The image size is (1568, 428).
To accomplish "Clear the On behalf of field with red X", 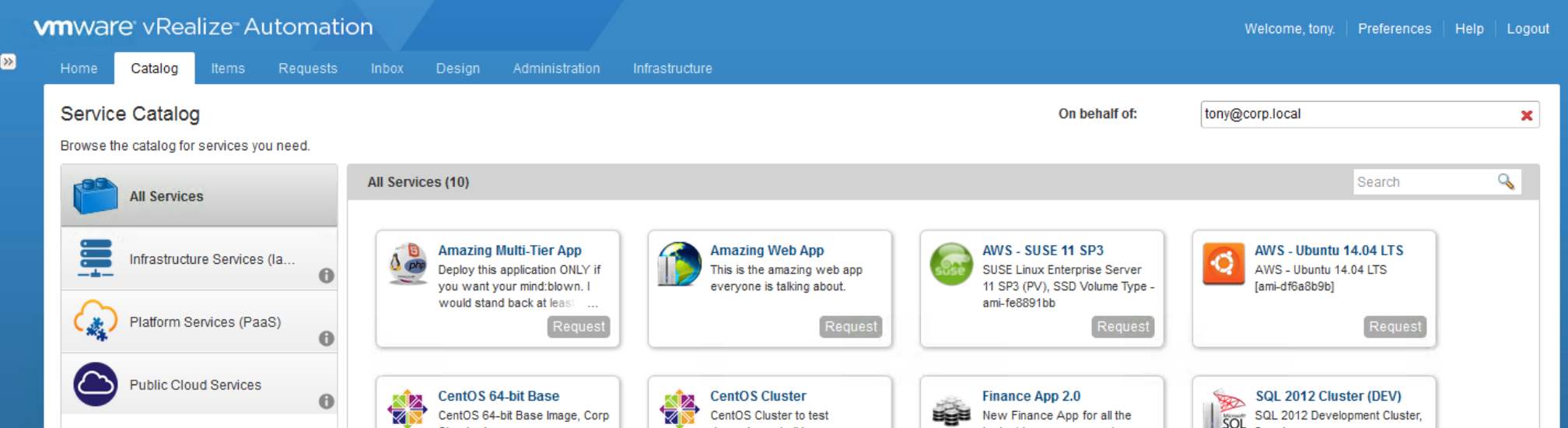I will (x=1527, y=115).
